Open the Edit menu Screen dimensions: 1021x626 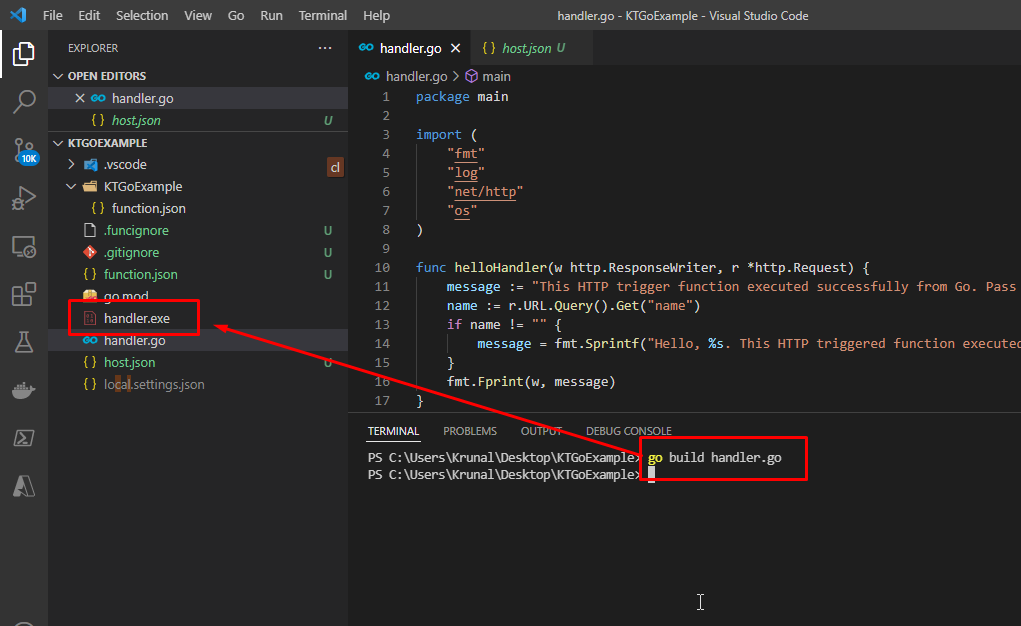coord(89,15)
